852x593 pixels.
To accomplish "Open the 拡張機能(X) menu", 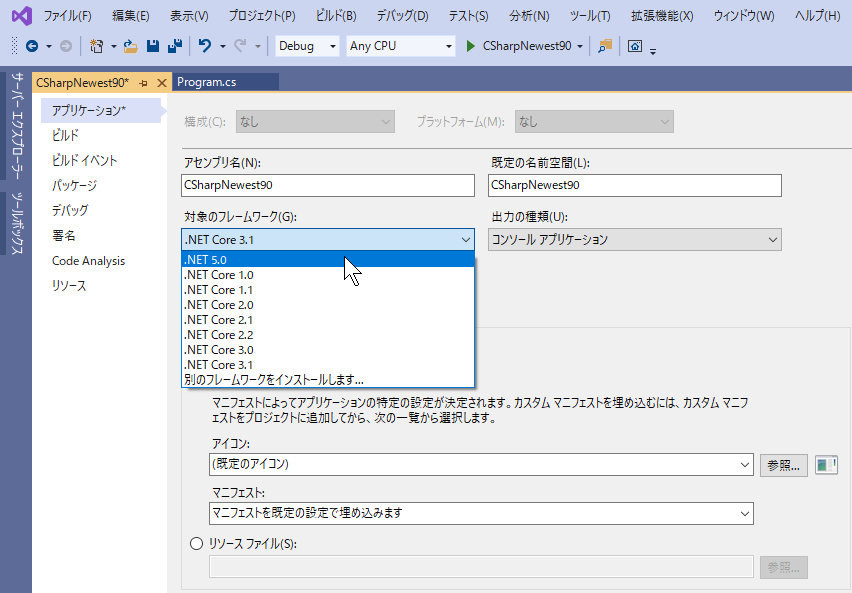I will (x=662, y=16).
